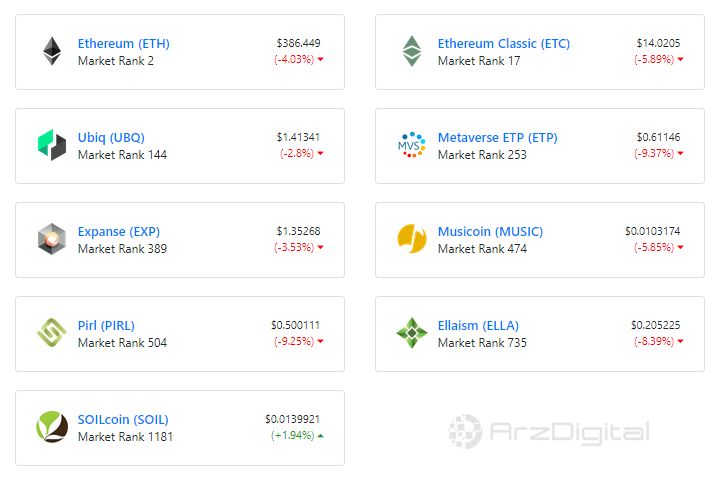Click the Market Rank 1181 text
The width and height of the screenshot is (716, 478).
(125, 437)
